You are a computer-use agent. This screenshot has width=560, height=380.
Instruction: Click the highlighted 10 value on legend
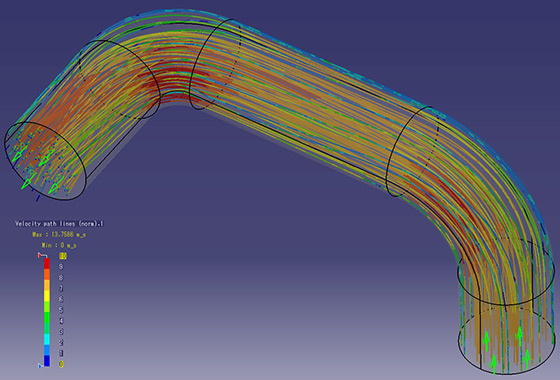(x=63, y=256)
